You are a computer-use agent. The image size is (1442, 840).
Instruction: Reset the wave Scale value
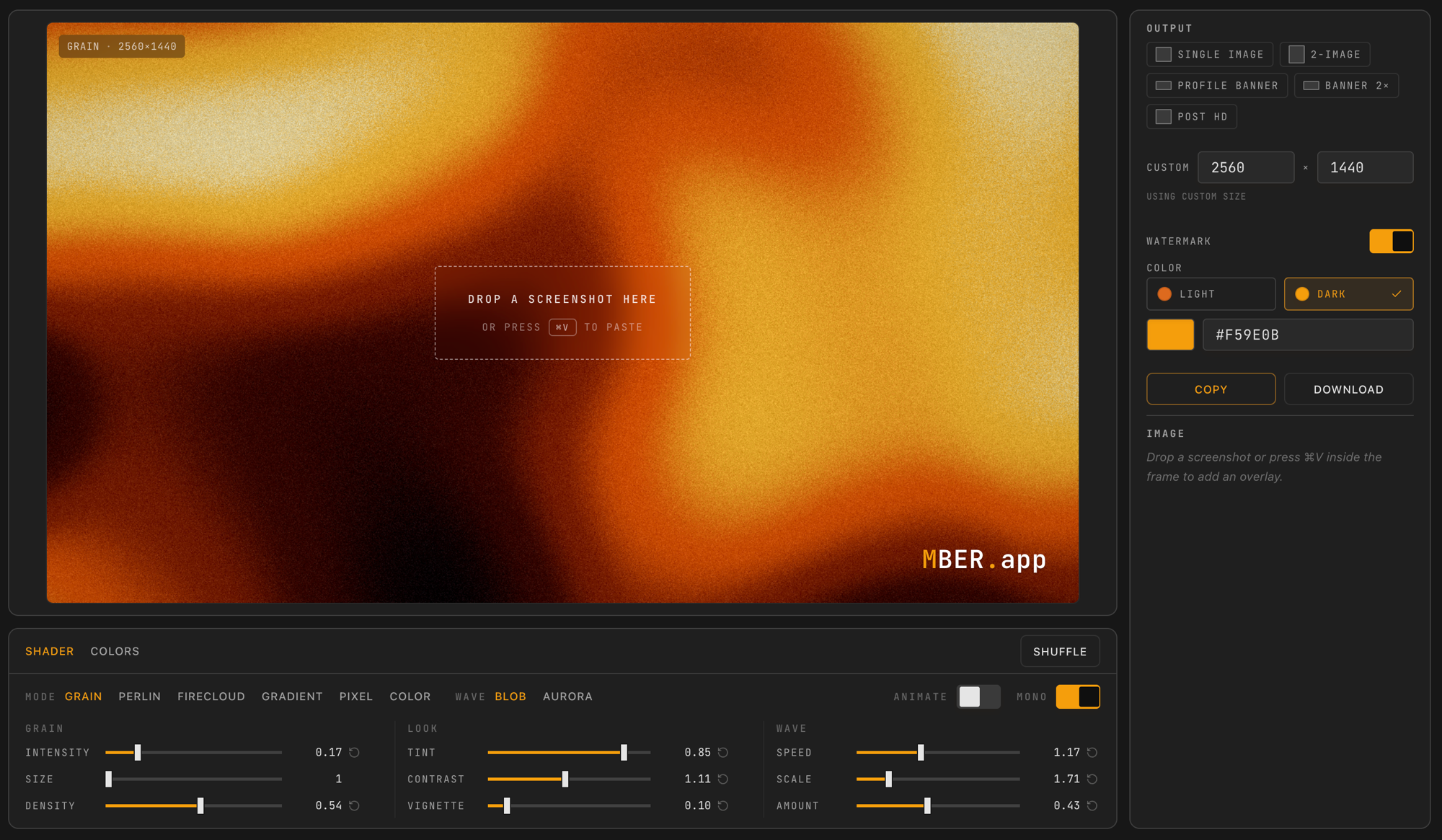point(1092,779)
